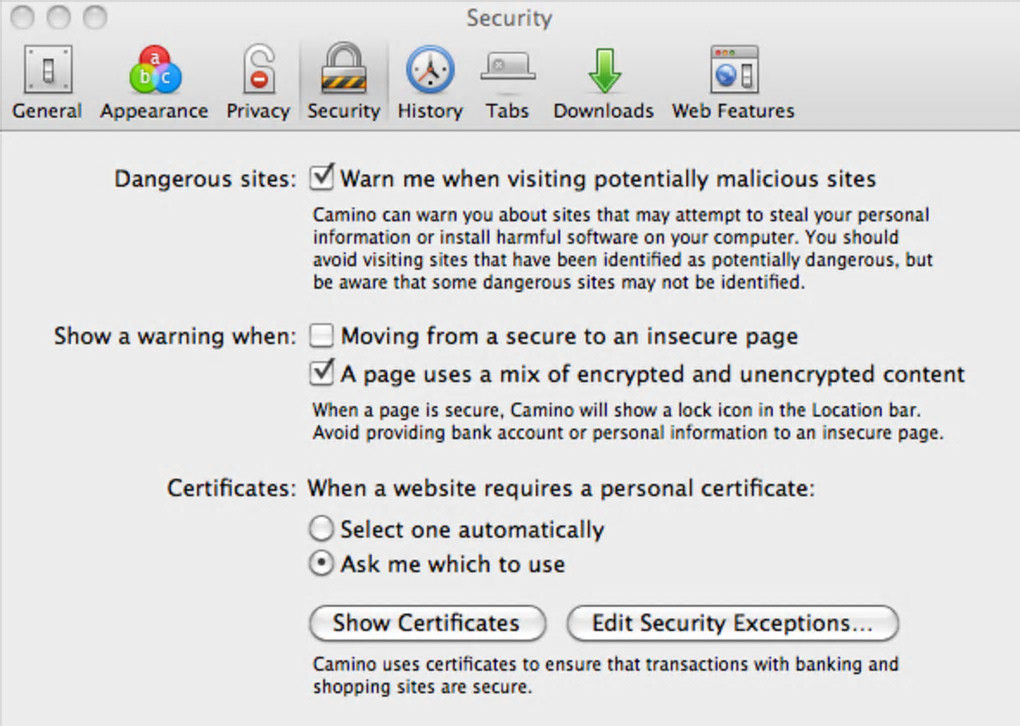The height and width of the screenshot is (726, 1020).
Task: Open Edit Security Exceptions dialog
Action: (732, 623)
